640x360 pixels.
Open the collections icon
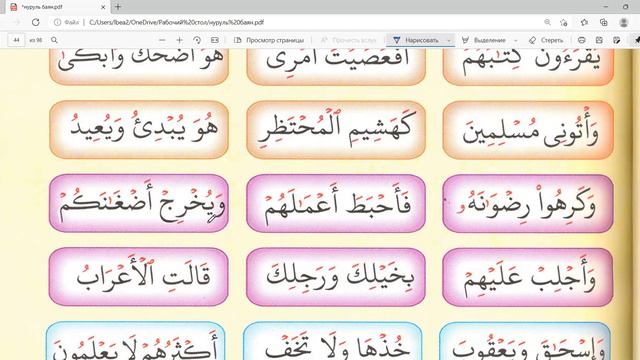coord(604,22)
